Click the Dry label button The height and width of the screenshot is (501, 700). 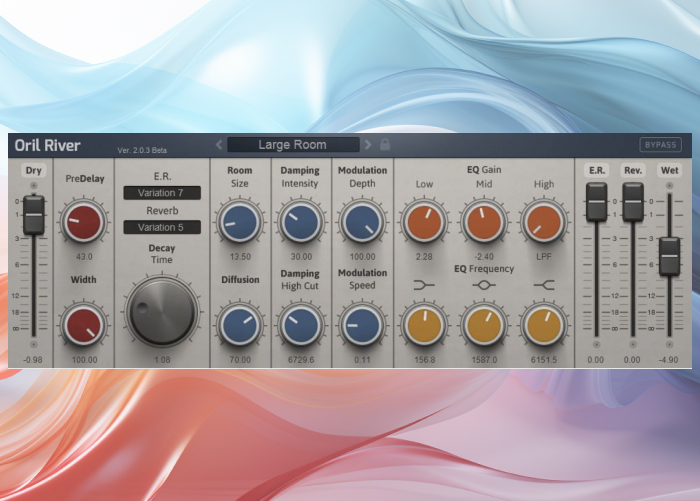coord(33,170)
